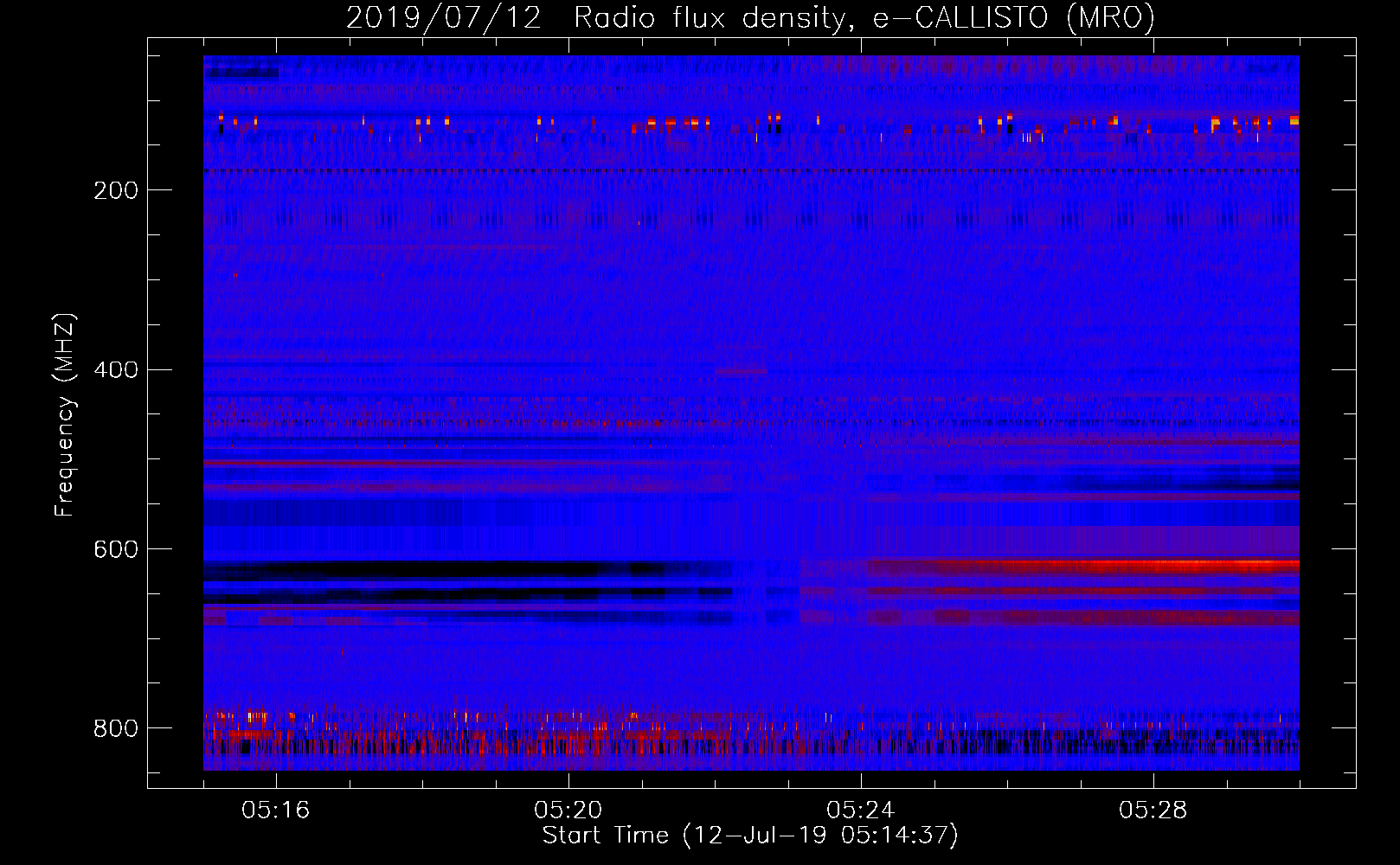Click the 05:20 time tick label
The width and height of the screenshot is (1400, 865).
(x=568, y=811)
